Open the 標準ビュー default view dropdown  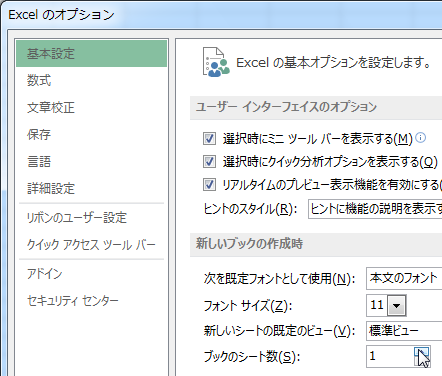point(404,331)
